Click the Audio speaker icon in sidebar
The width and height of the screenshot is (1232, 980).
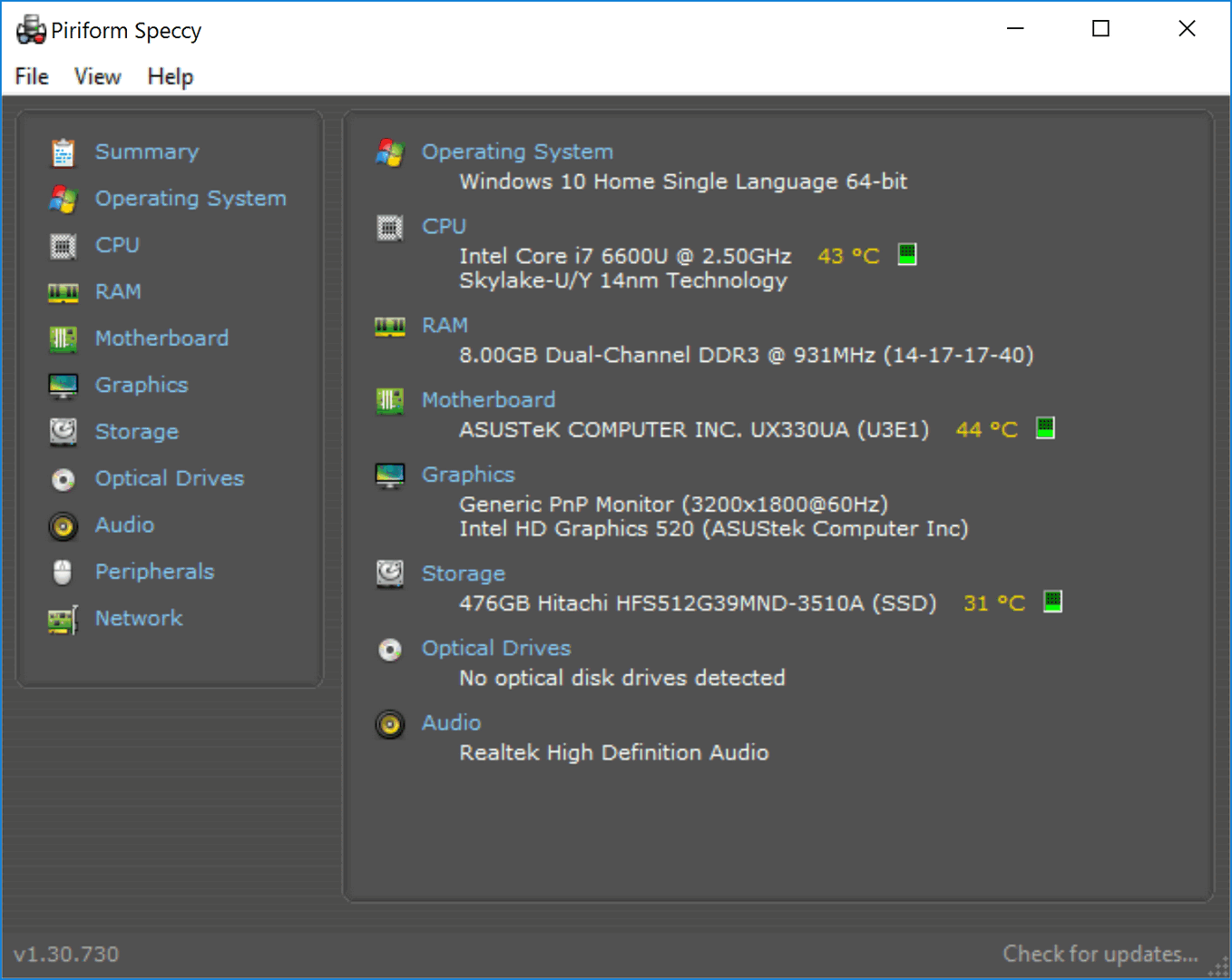pyautogui.click(x=63, y=525)
